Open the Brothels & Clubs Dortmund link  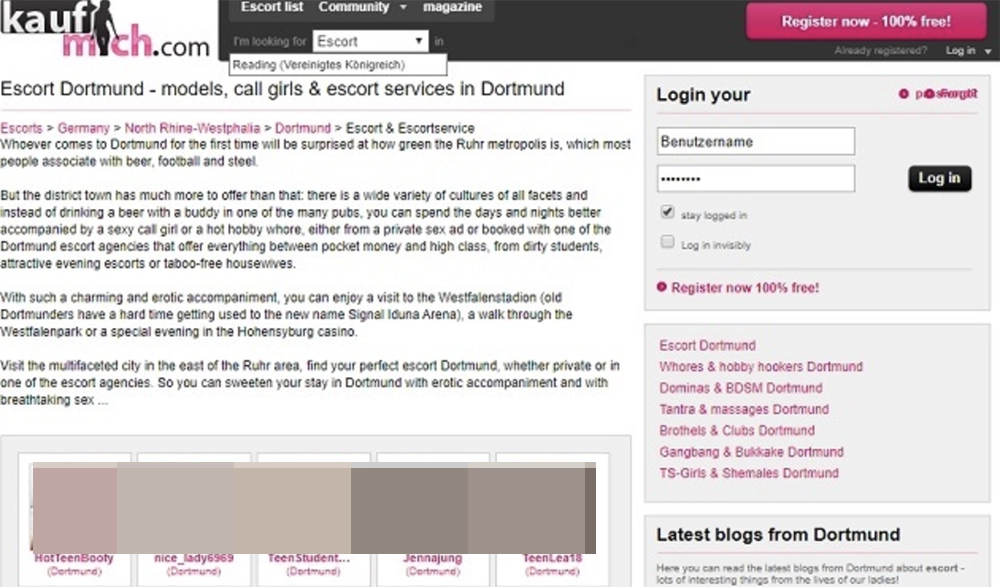[737, 431]
